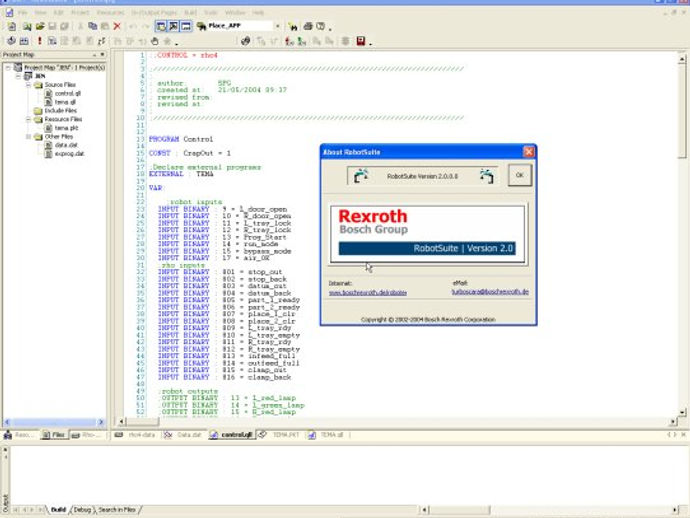Open overflow arrow after the red disk icon
The height and width of the screenshot is (518, 690).
[371, 44]
